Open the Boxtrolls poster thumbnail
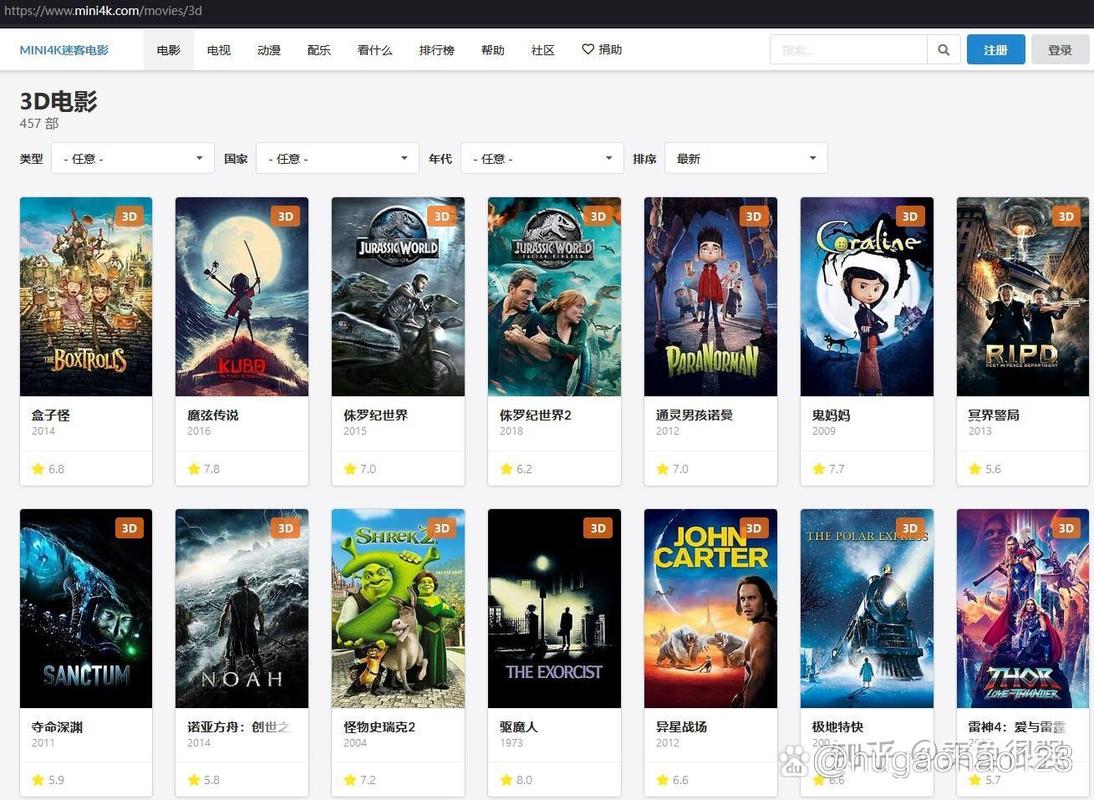 86,296
